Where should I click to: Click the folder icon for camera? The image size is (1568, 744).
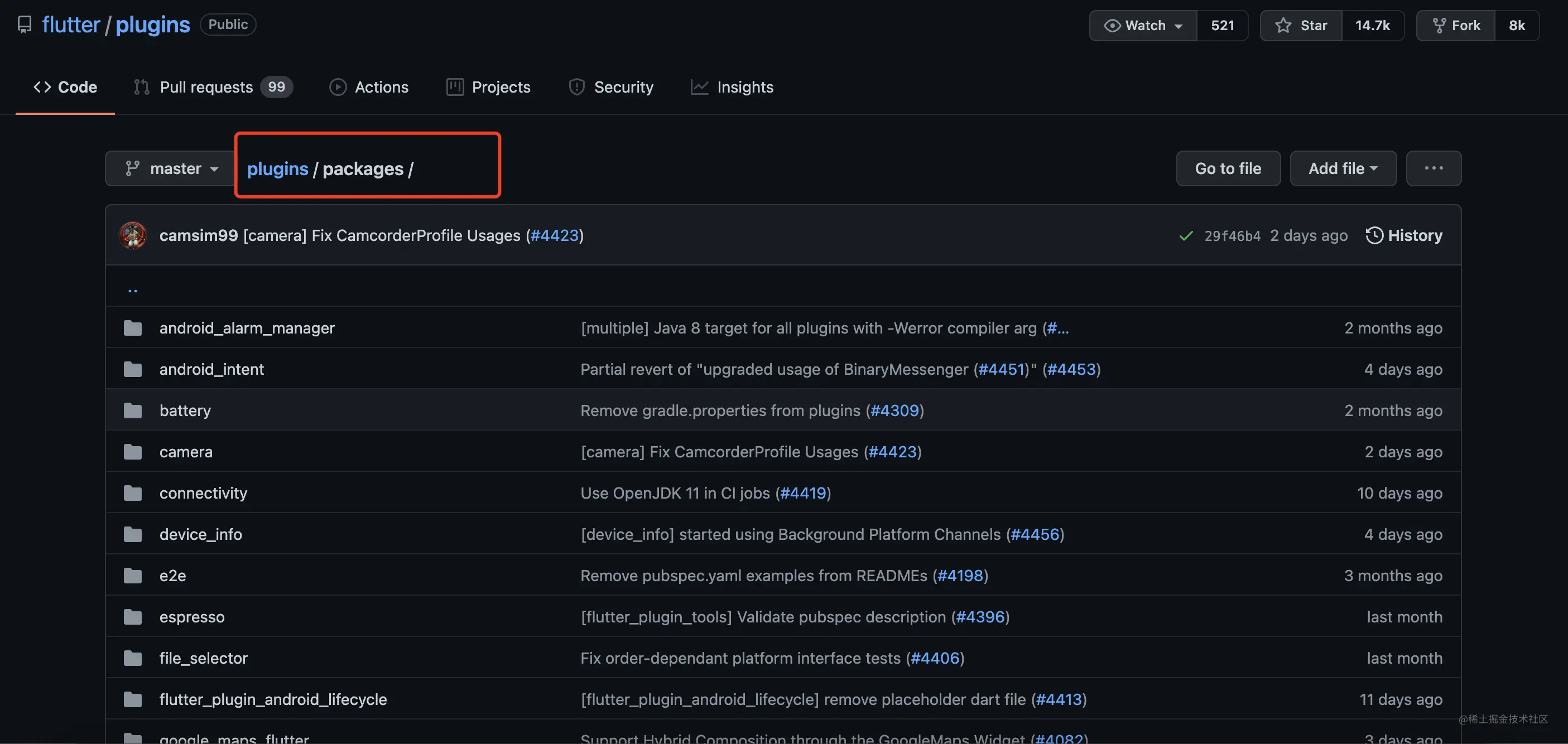[x=133, y=452]
